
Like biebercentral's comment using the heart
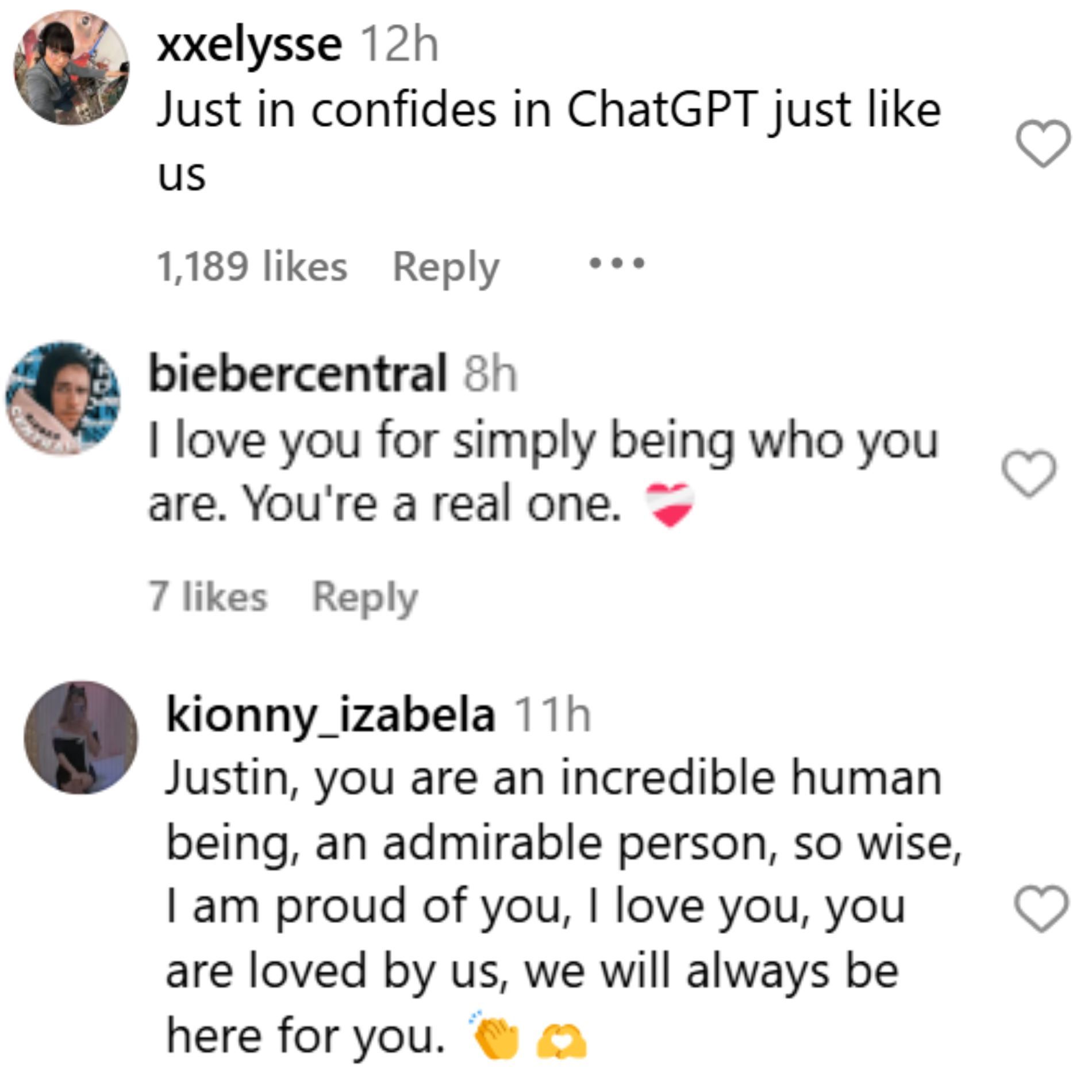coord(1029,473)
